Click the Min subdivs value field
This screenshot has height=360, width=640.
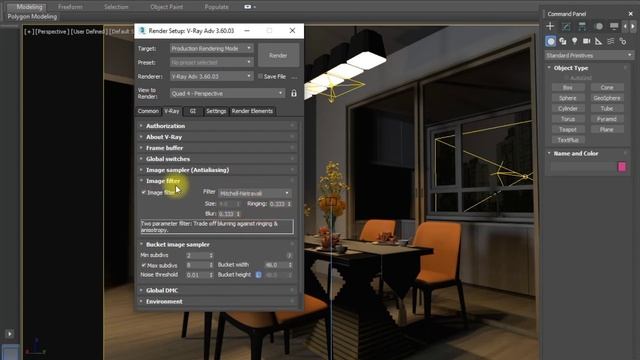pyautogui.click(x=197, y=256)
